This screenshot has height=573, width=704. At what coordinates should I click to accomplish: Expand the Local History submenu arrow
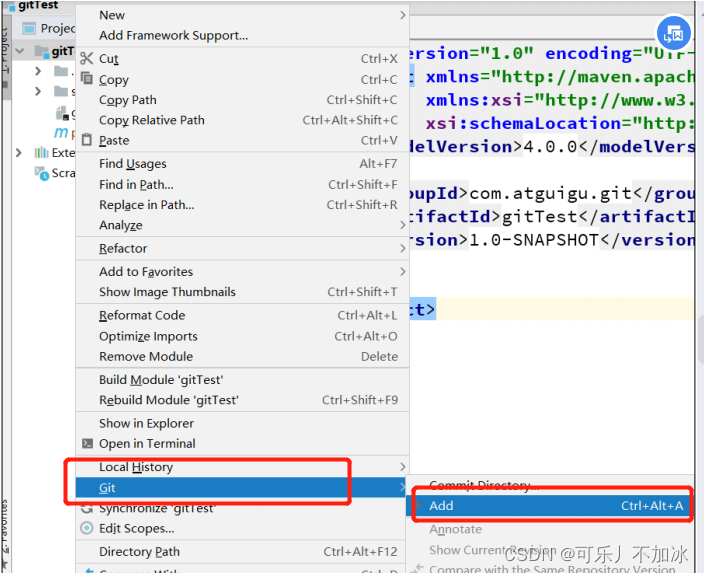[x=402, y=467]
